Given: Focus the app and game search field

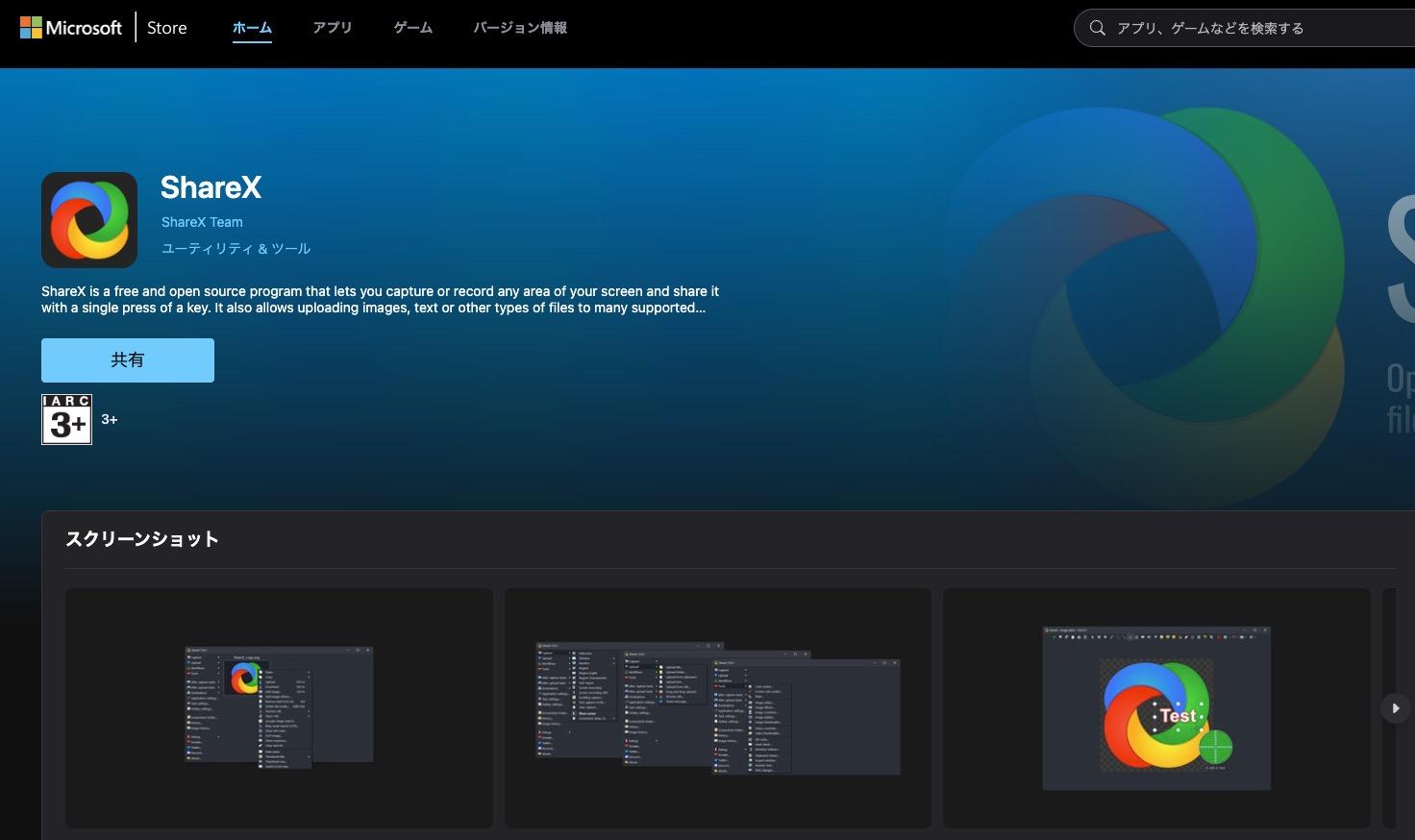Looking at the screenshot, I should coord(1244,28).
